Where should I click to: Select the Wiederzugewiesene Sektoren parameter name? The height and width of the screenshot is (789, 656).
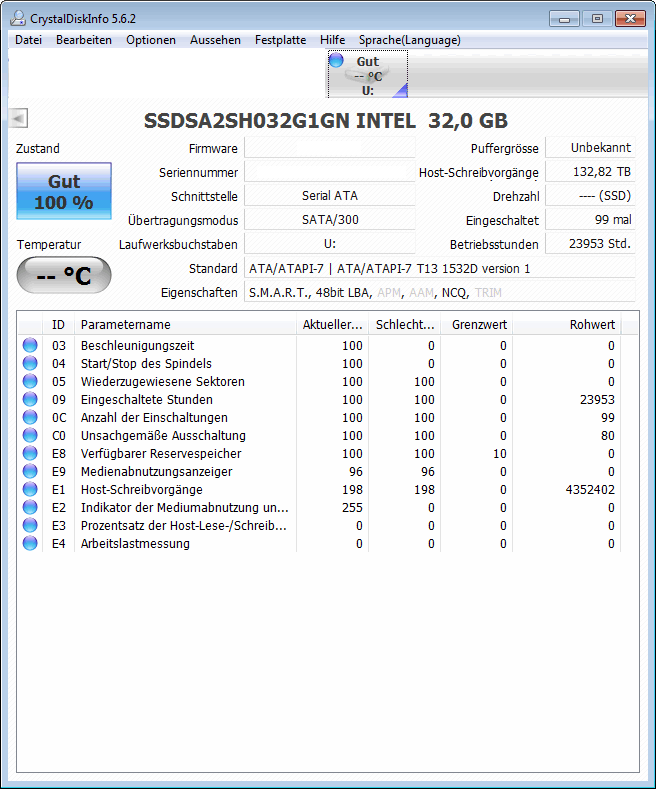[162, 381]
